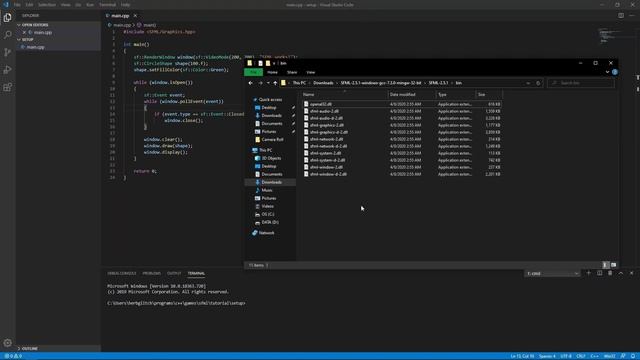Open the Share ribbon tab in File Explorer
Image resolution: width=640 pixels, height=360 pixels.
(x=292, y=72)
